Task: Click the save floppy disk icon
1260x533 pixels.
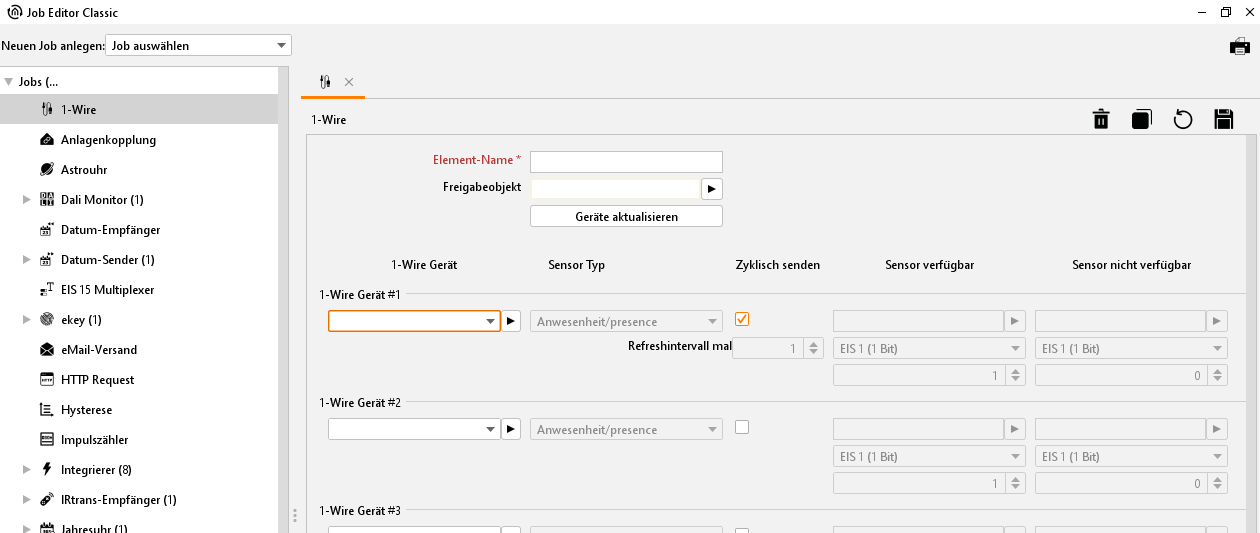Action: pyautogui.click(x=1223, y=120)
